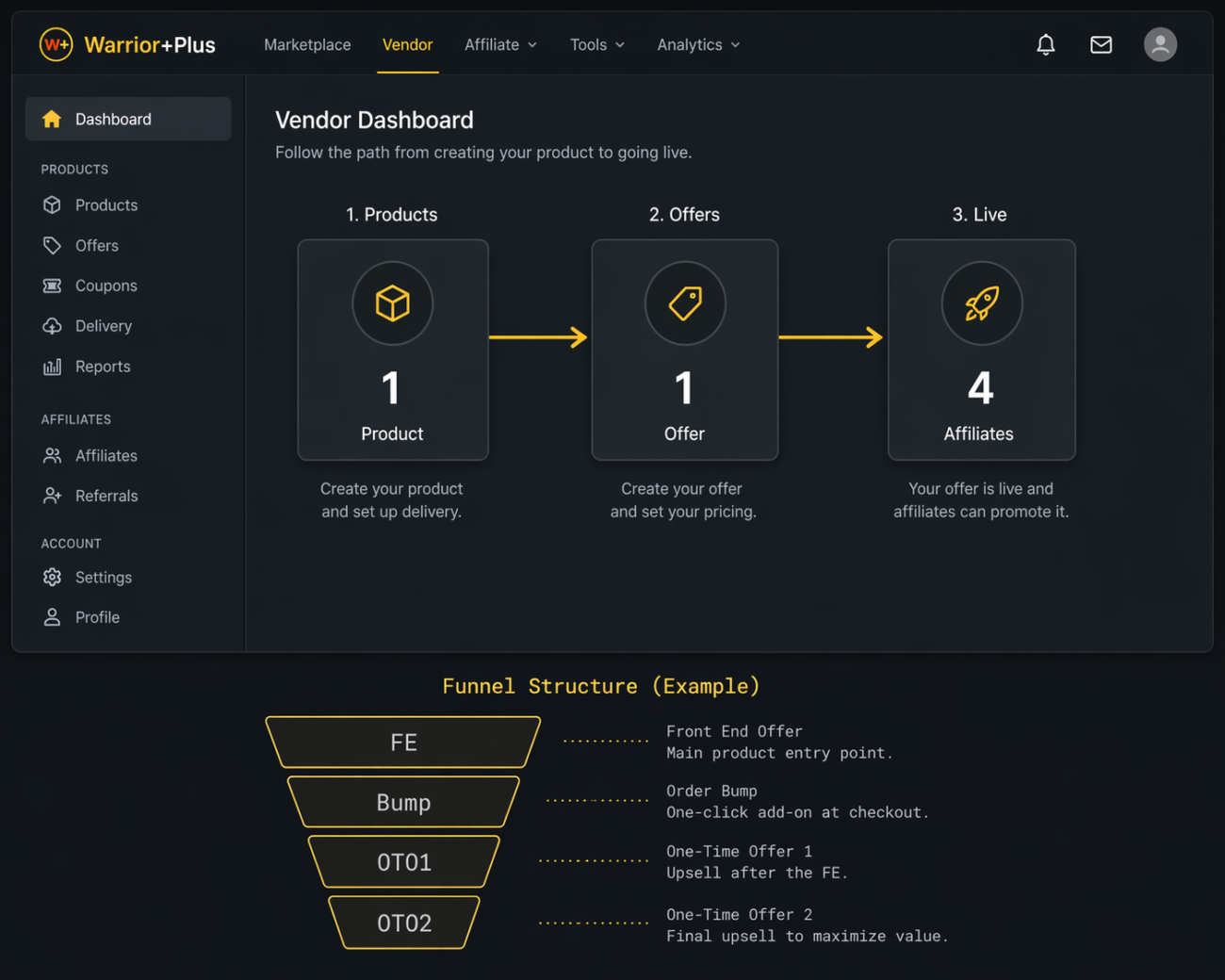This screenshot has width=1225, height=980.
Task: Select the Vendor tab
Action: [x=407, y=44]
